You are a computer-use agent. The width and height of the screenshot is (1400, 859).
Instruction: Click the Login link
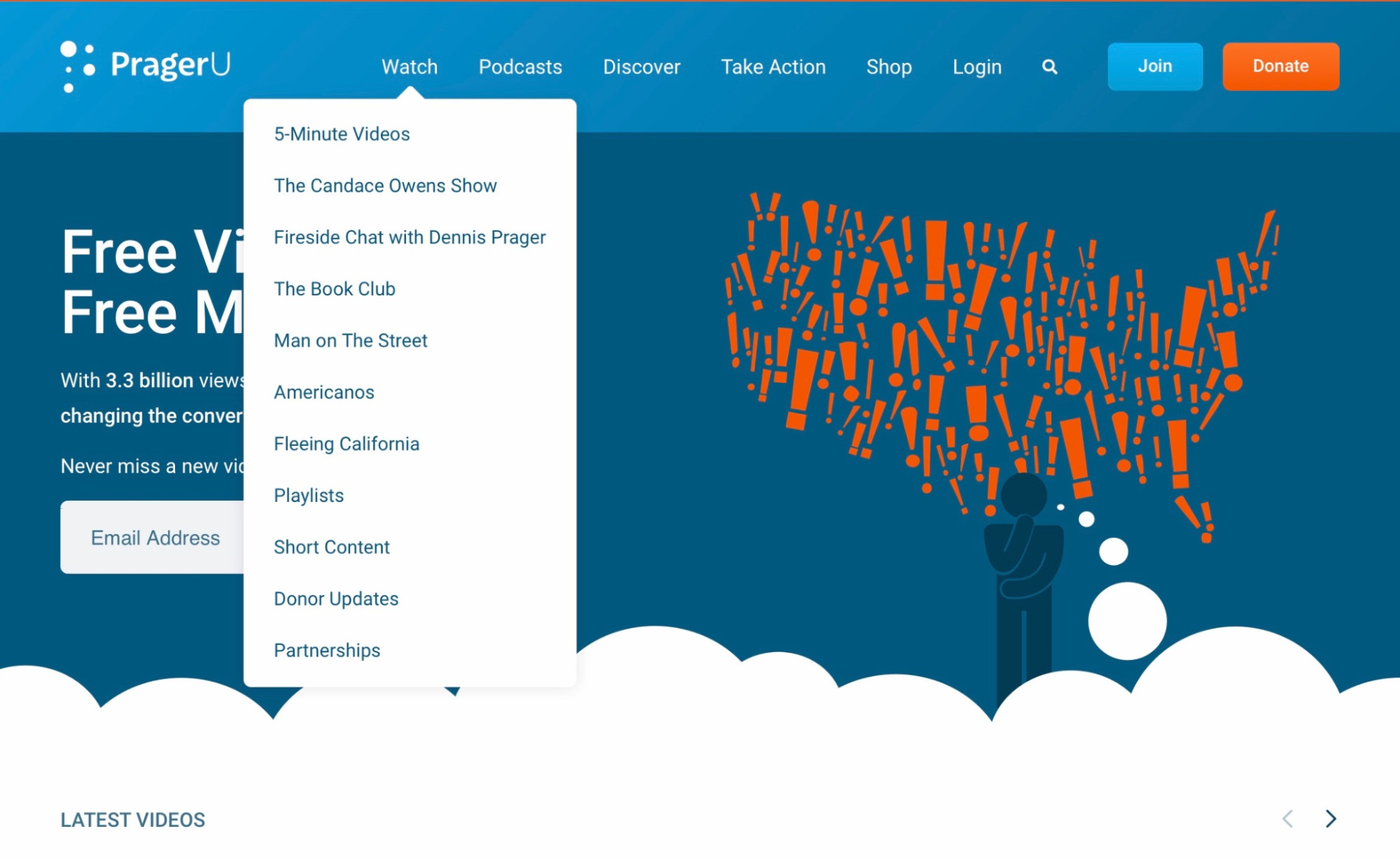coord(976,67)
